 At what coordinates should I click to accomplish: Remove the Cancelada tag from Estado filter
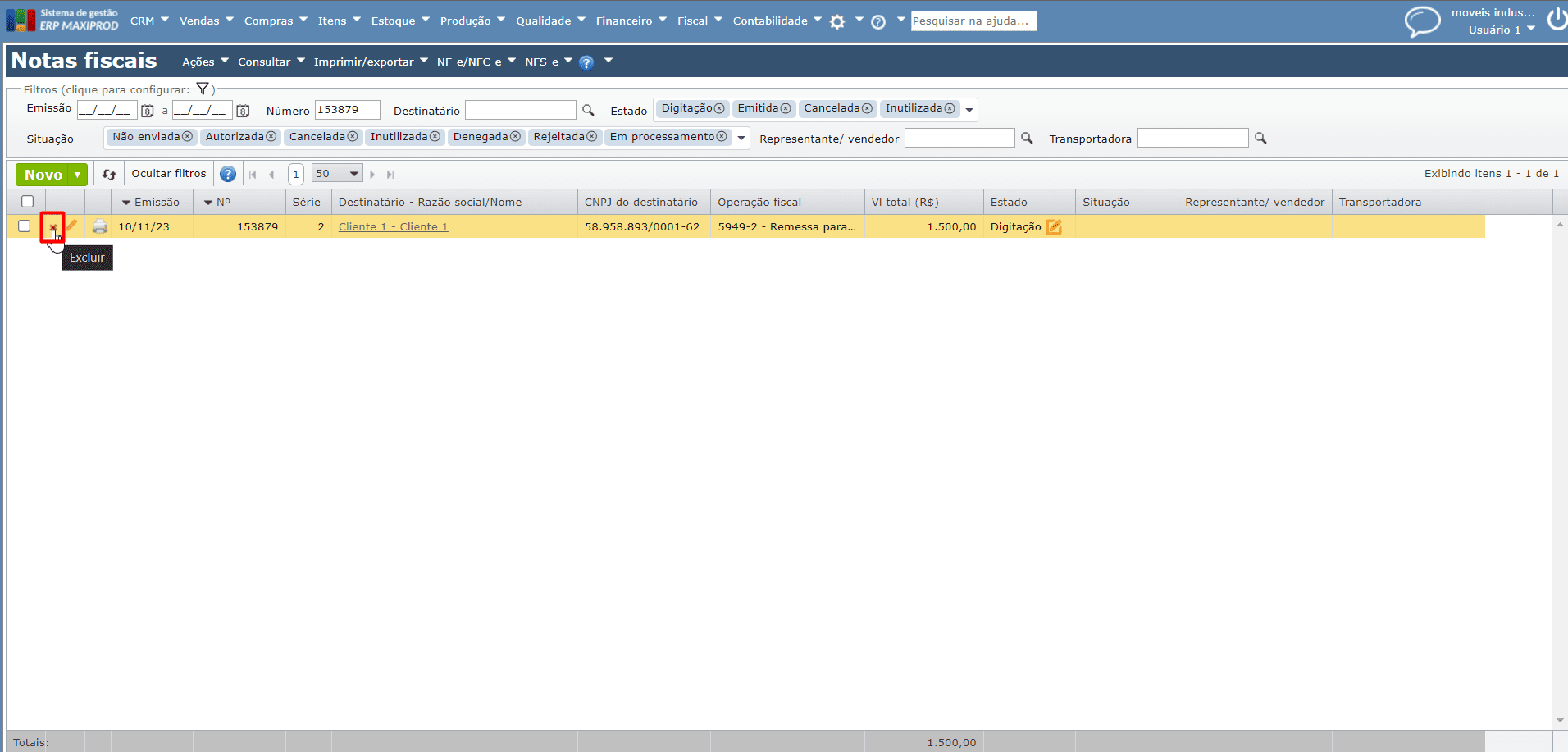click(x=867, y=108)
